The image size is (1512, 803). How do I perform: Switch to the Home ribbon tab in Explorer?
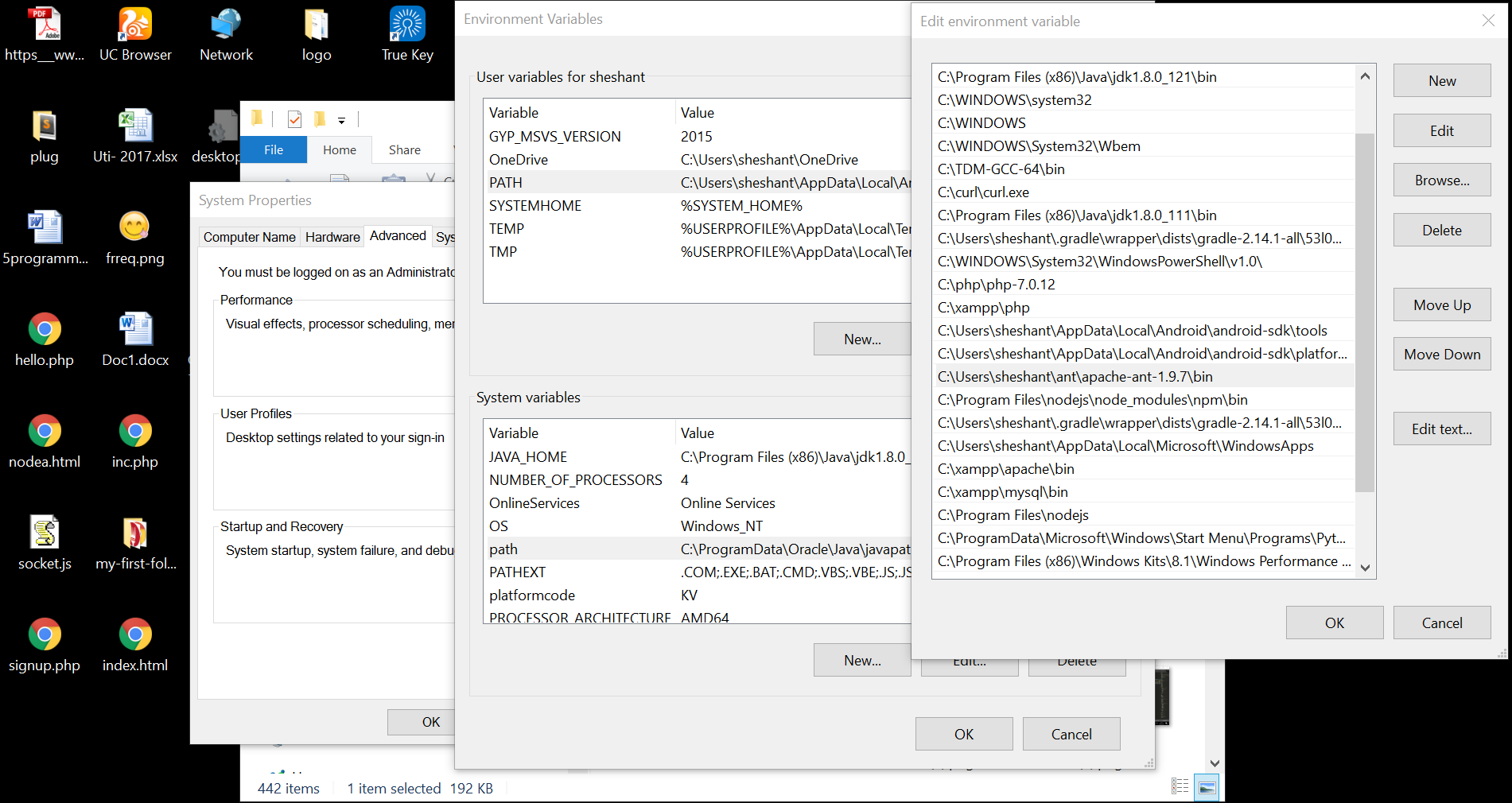click(340, 149)
